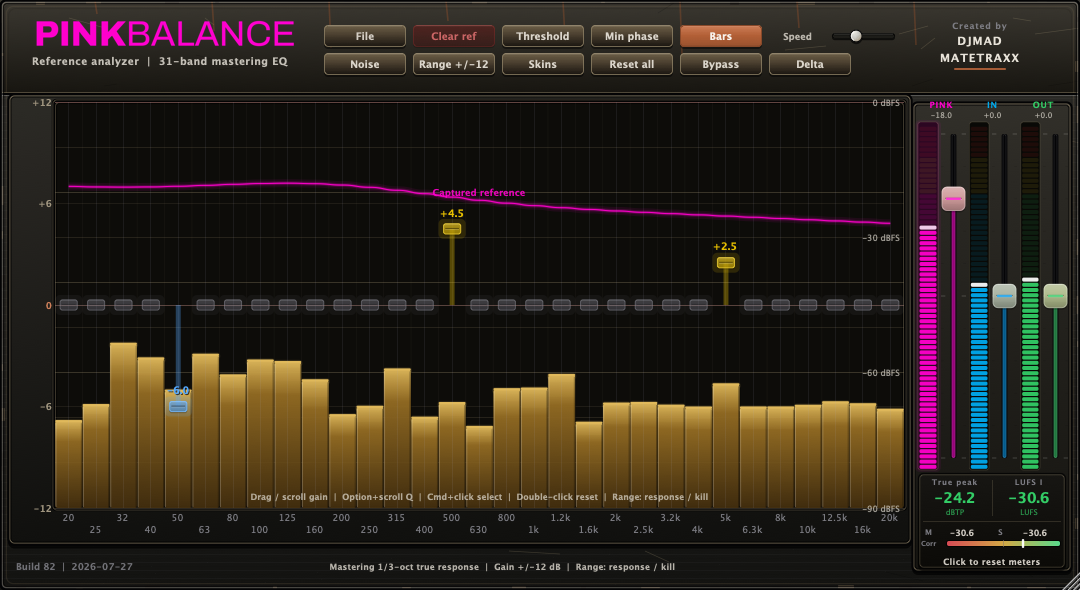
Task: Click the window resize corner grip
Action: pyautogui.click(x=1071, y=582)
